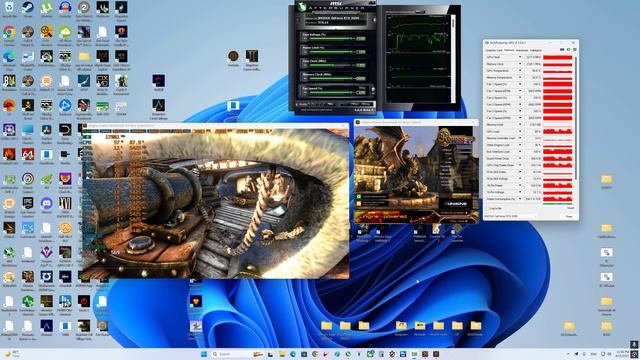Open GPU Clock sensor dropdown arrow
This screenshot has width=640, height=360.
[520, 57]
